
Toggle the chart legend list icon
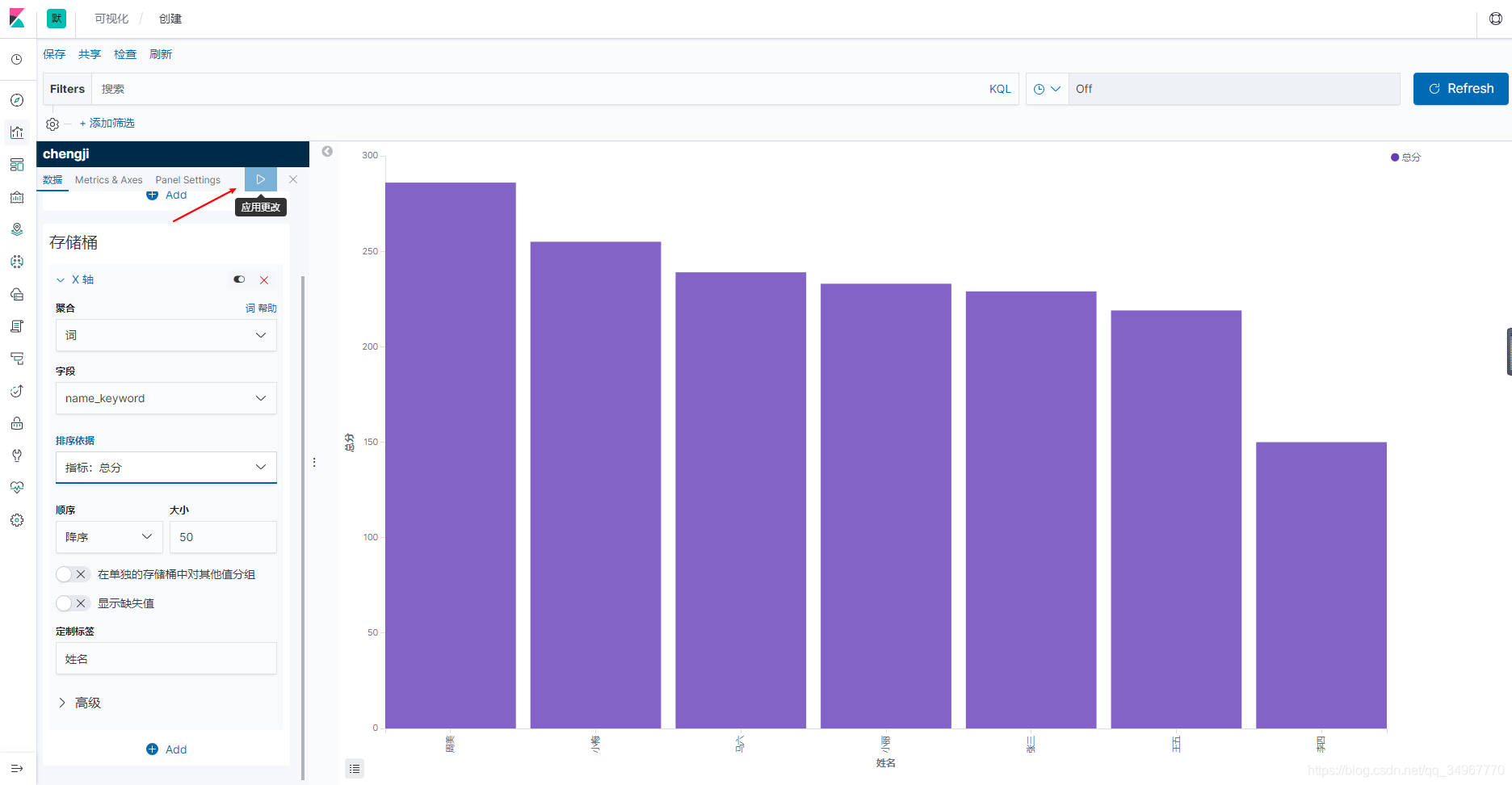pyautogui.click(x=355, y=769)
